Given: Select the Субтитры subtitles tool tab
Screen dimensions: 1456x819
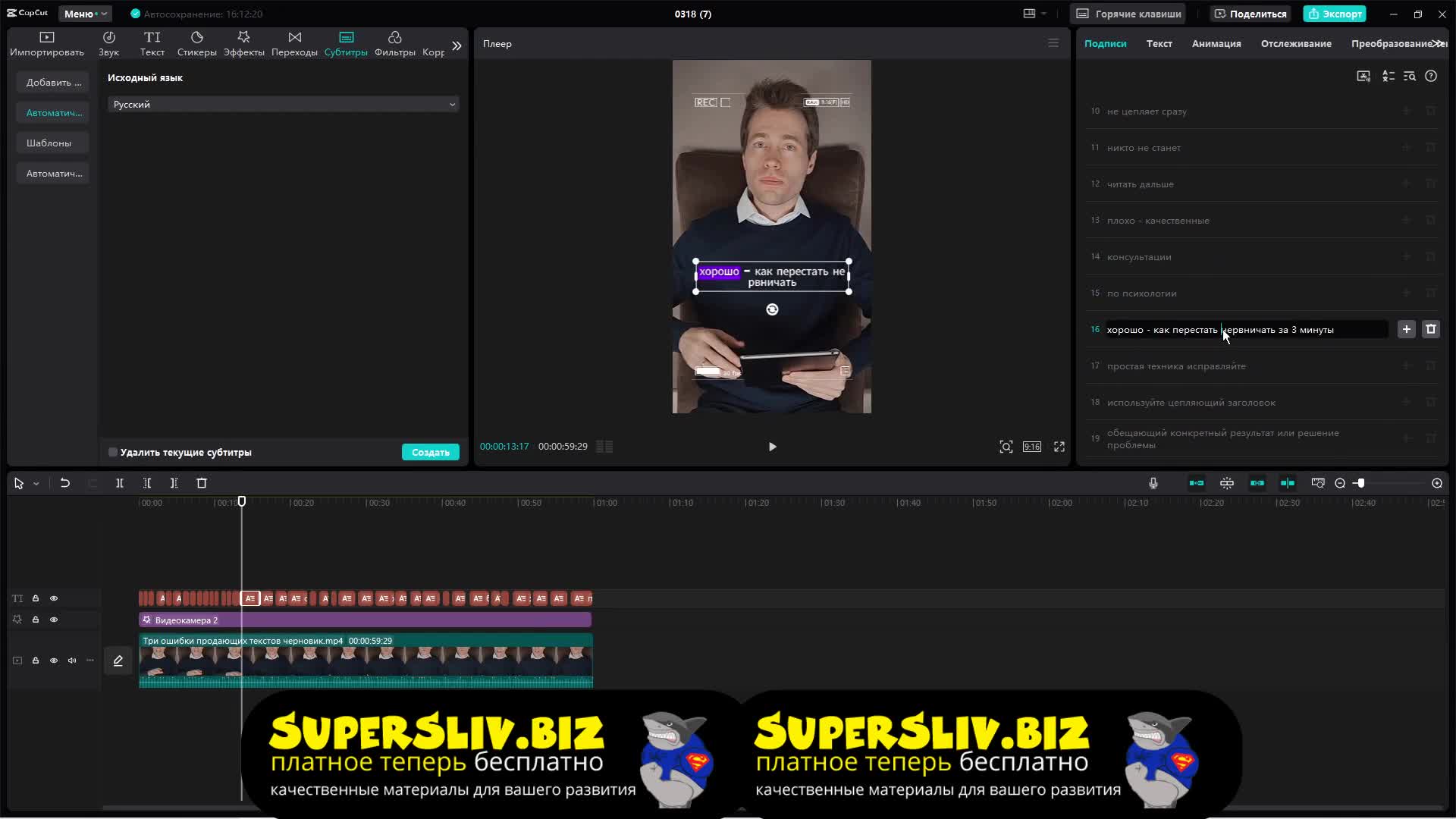Looking at the screenshot, I should pos(346,44).
